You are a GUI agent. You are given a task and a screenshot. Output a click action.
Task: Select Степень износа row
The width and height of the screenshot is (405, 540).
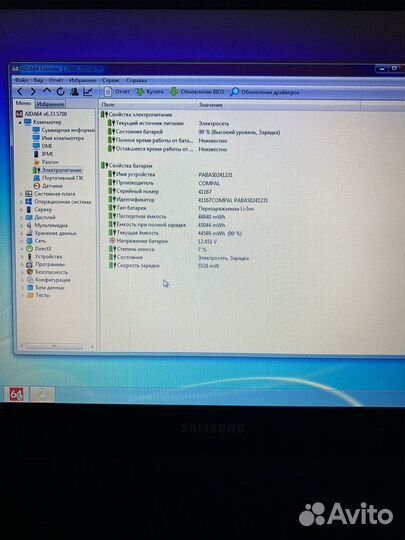pyautogui.click(x=157, y=249)
